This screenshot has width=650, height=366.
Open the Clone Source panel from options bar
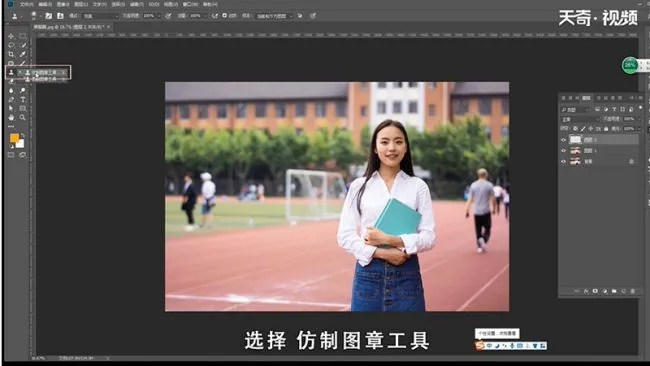pyautogui.click(x=60, y=16)
